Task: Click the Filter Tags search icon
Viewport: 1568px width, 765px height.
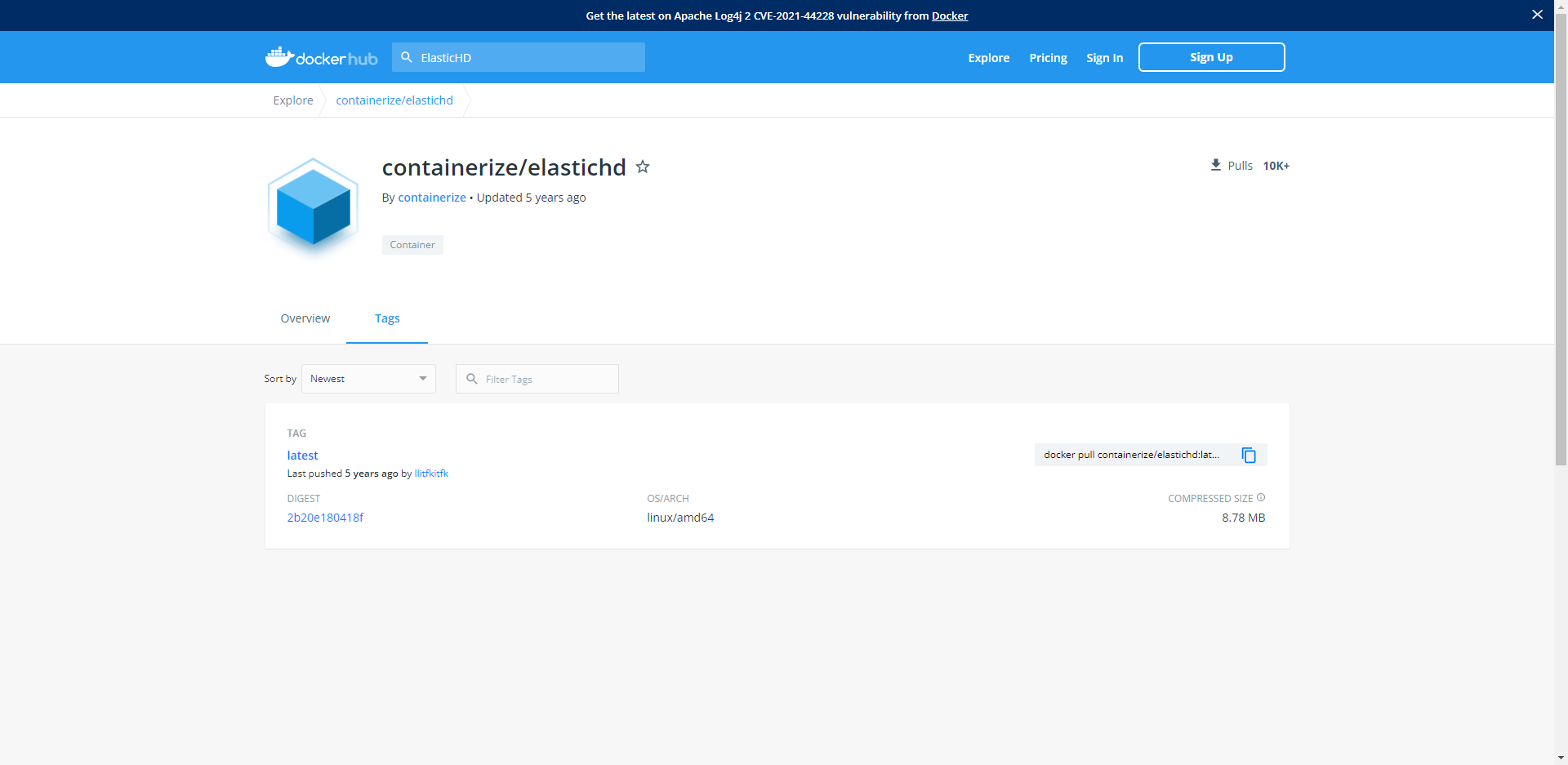Action: (x=472, y=379)
